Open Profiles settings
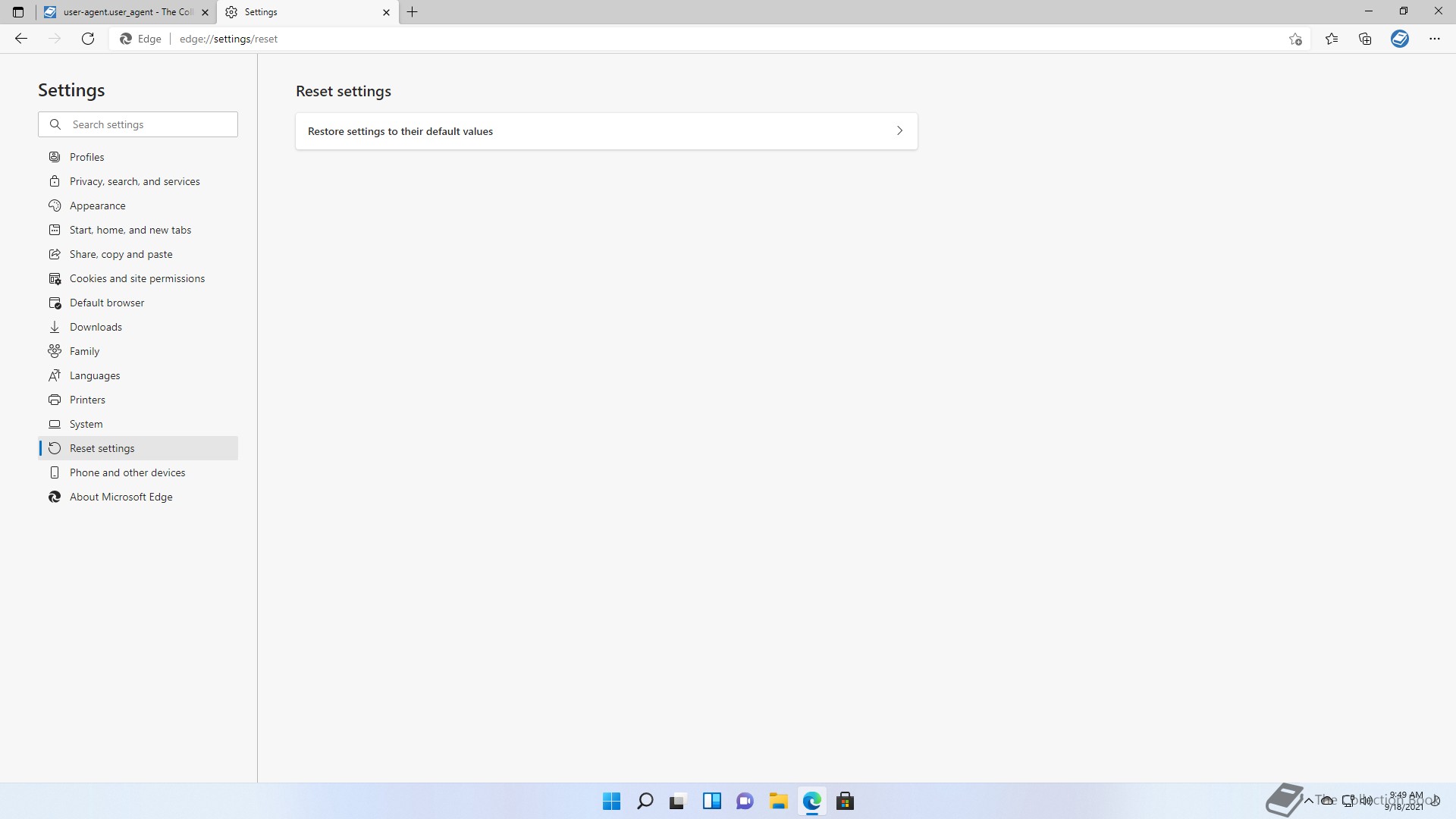The image size is (1456, 819). click(138, 157)
